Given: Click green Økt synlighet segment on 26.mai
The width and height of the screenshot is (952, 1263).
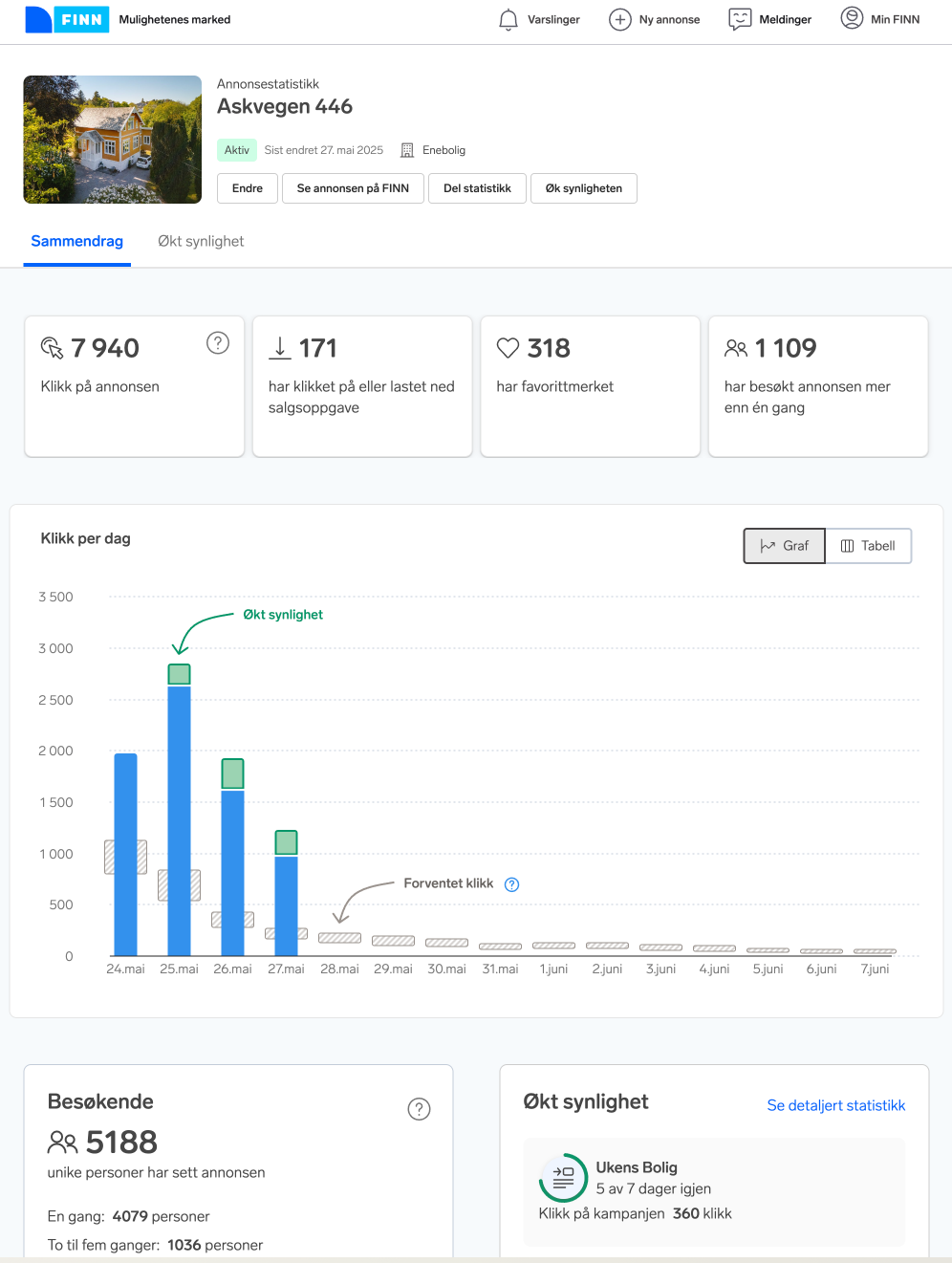Looking at the screenshot, I should click(x=232, y=773).
